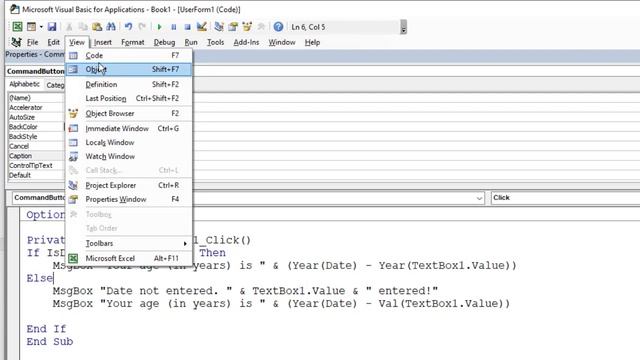Click the Break pause toolbar icon
Screen dimensions: 640x360
point(173,27)
